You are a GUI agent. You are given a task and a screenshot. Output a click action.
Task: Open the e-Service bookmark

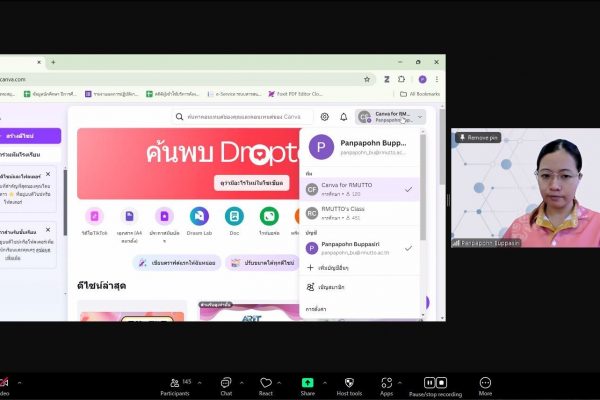(x=234, y=94)
